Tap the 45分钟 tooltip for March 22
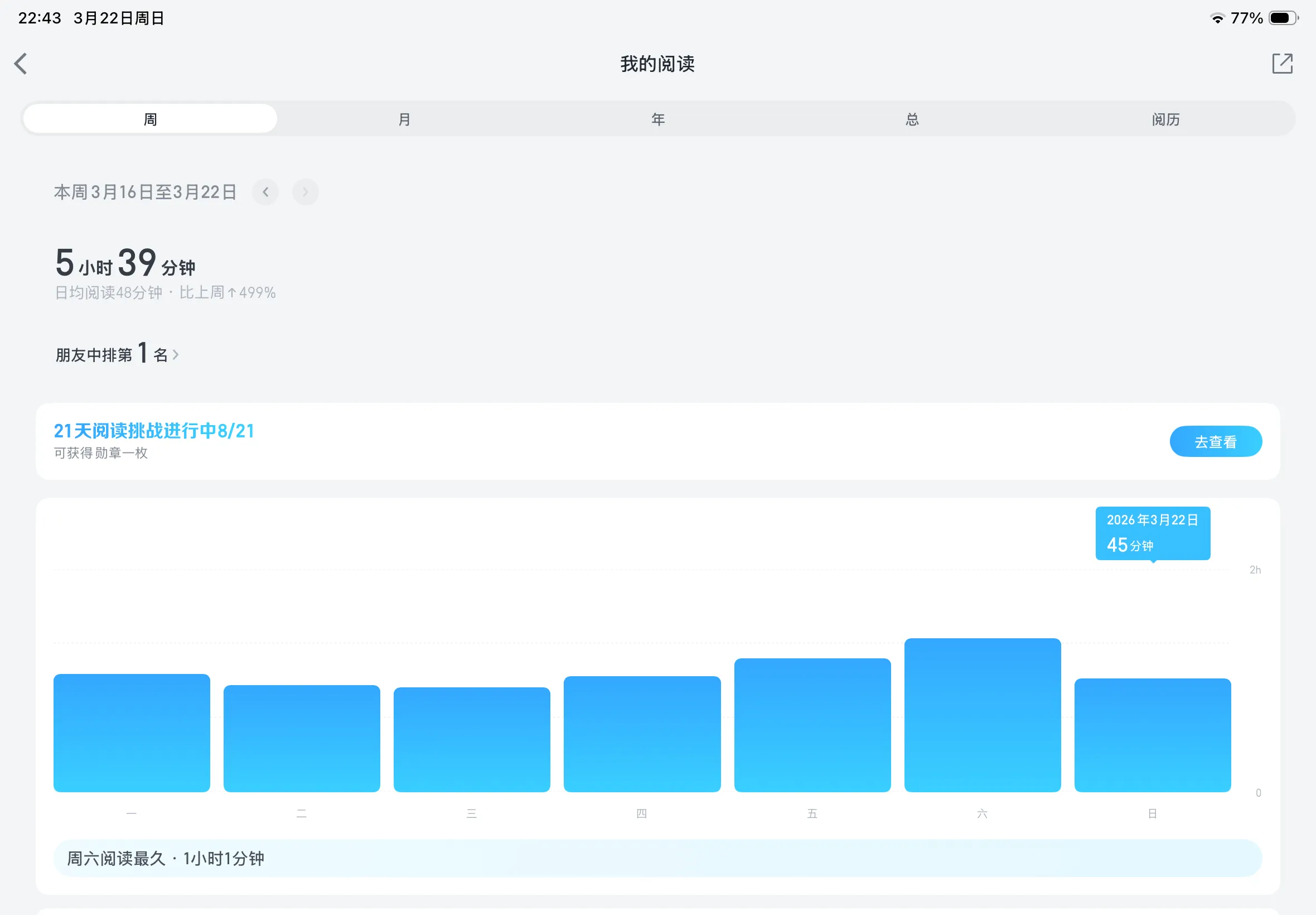This screenshot has width=1316, height=915. click(x=1152, y=533)
